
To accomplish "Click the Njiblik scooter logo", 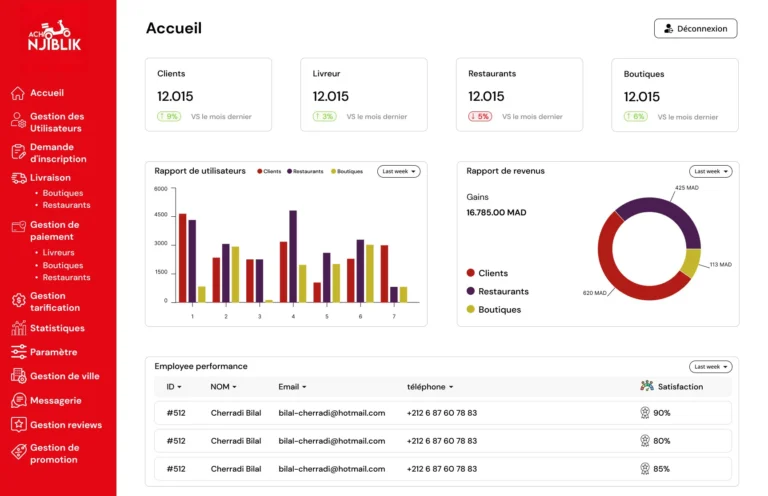I will (54, 35).
